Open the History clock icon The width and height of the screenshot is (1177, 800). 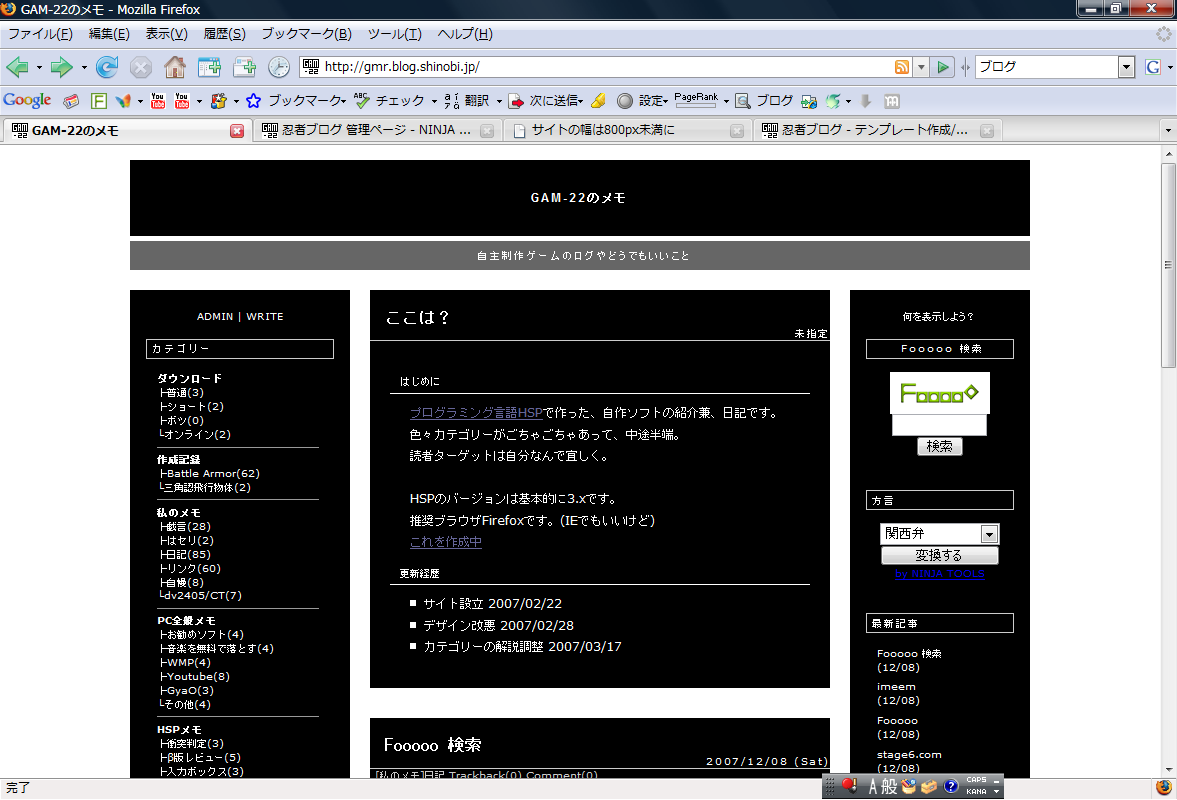coord(278,67)
